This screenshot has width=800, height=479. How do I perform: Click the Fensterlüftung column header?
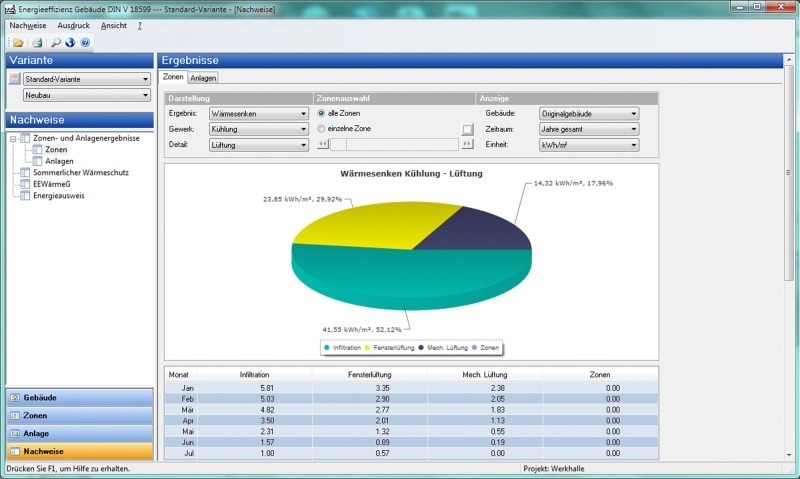pos(370,374)
